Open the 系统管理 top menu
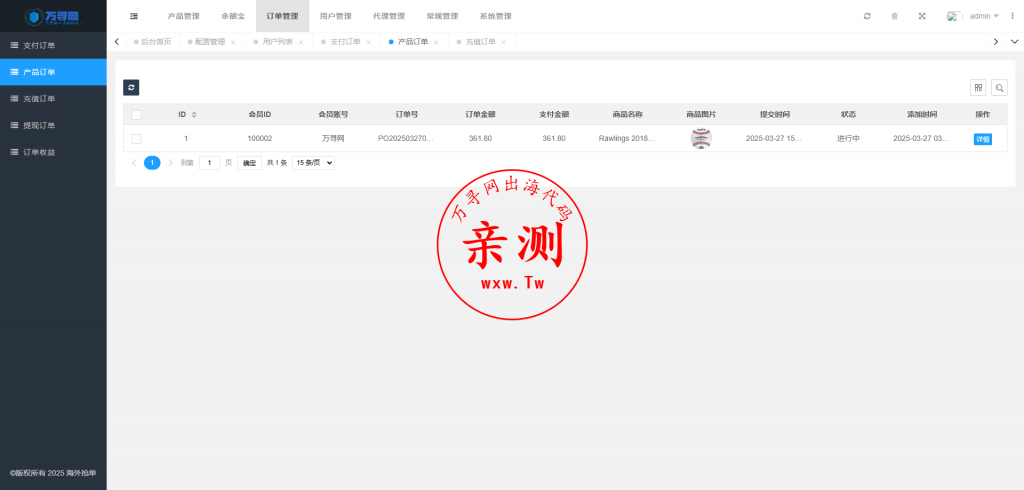 tap(496, 16)
